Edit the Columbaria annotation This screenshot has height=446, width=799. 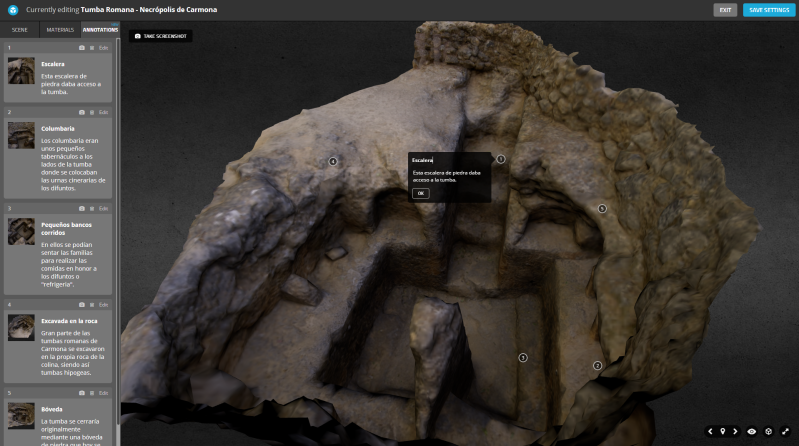[103, 112]
